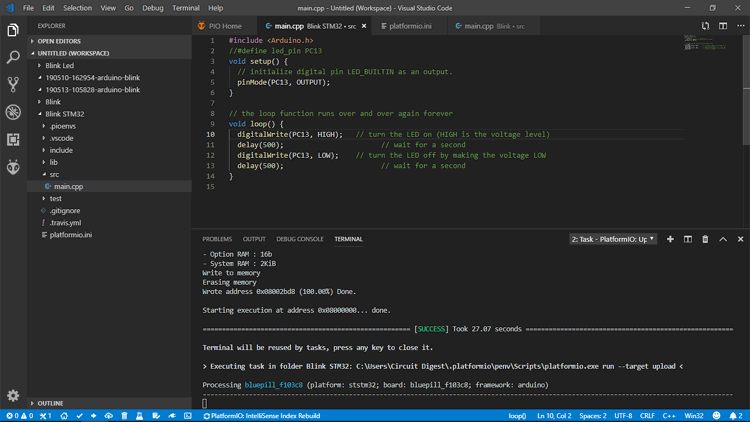Kill the terminal with trash icon
This screenshot has width=750, height=422.
705,239
